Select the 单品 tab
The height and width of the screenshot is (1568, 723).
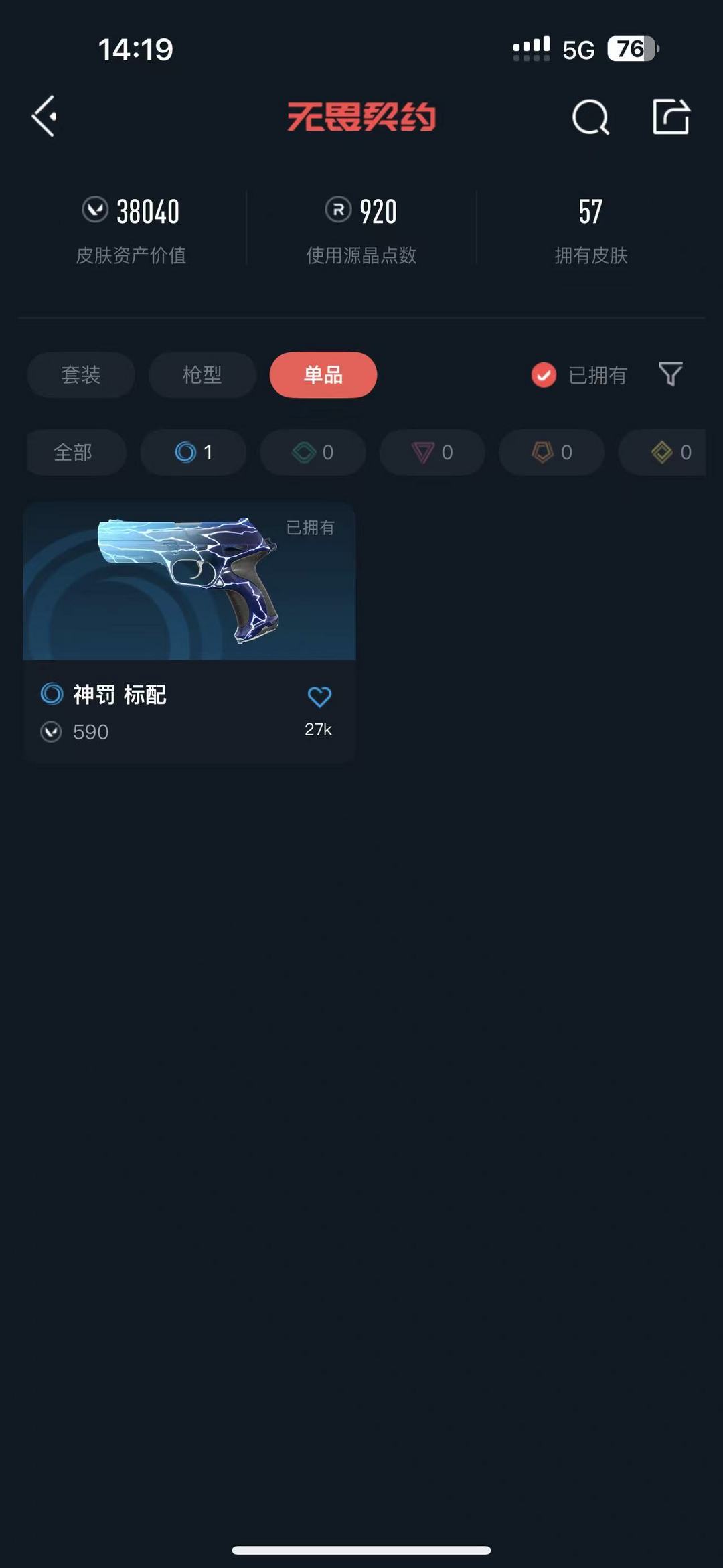click(323, 374)
